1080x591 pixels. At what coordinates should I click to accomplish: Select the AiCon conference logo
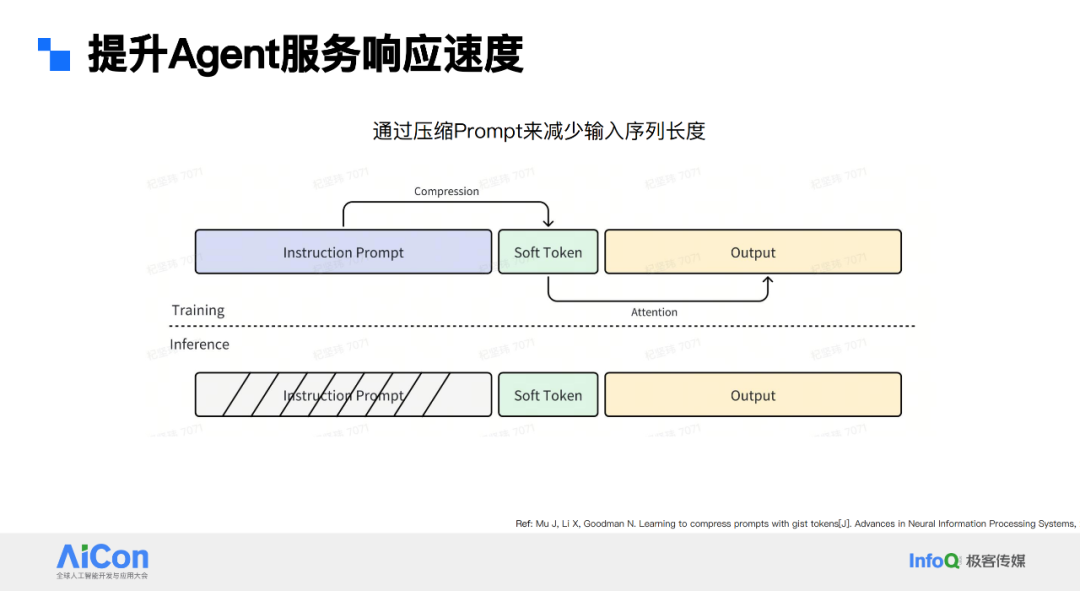pos(102,561)
